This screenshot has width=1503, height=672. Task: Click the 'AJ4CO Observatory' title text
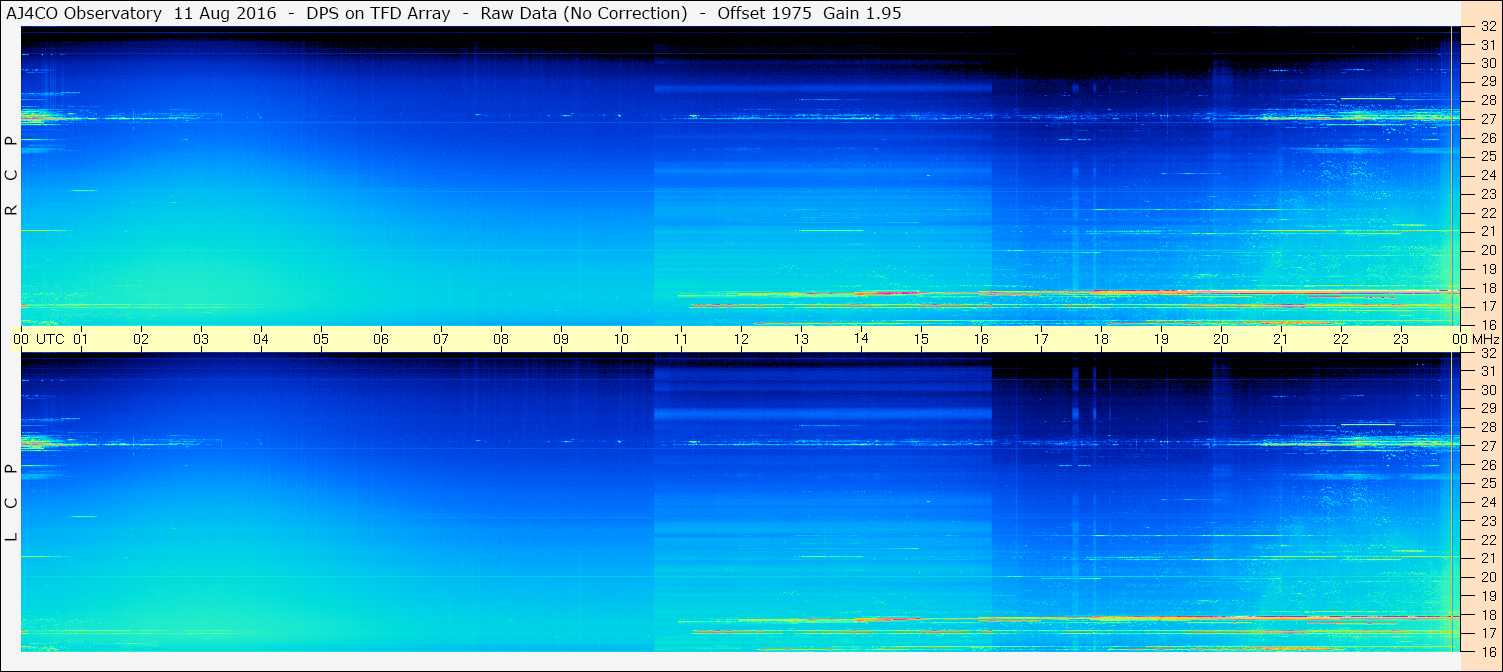tap(84, 13)
